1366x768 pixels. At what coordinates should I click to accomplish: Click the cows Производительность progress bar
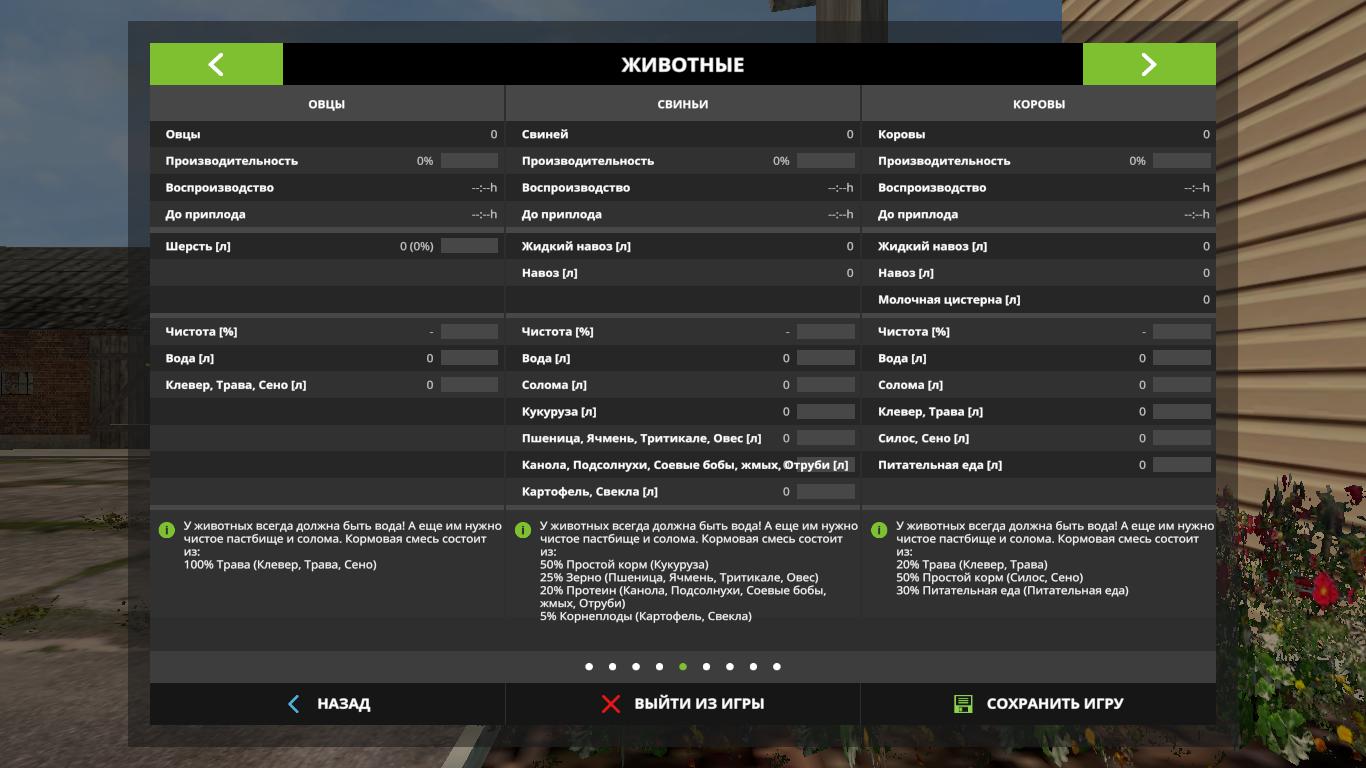click(1181, 161)
